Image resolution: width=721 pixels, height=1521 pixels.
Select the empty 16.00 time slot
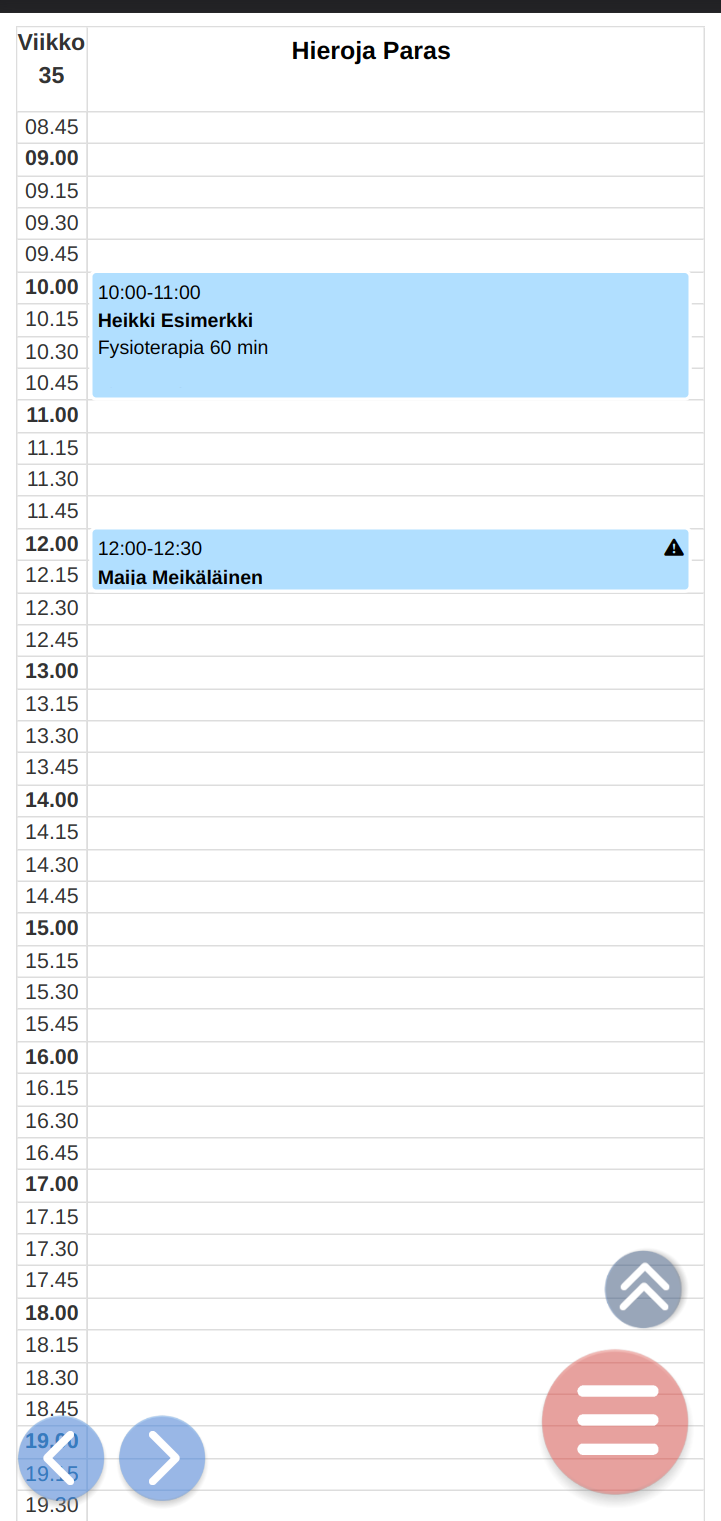tap(395, 1057)
